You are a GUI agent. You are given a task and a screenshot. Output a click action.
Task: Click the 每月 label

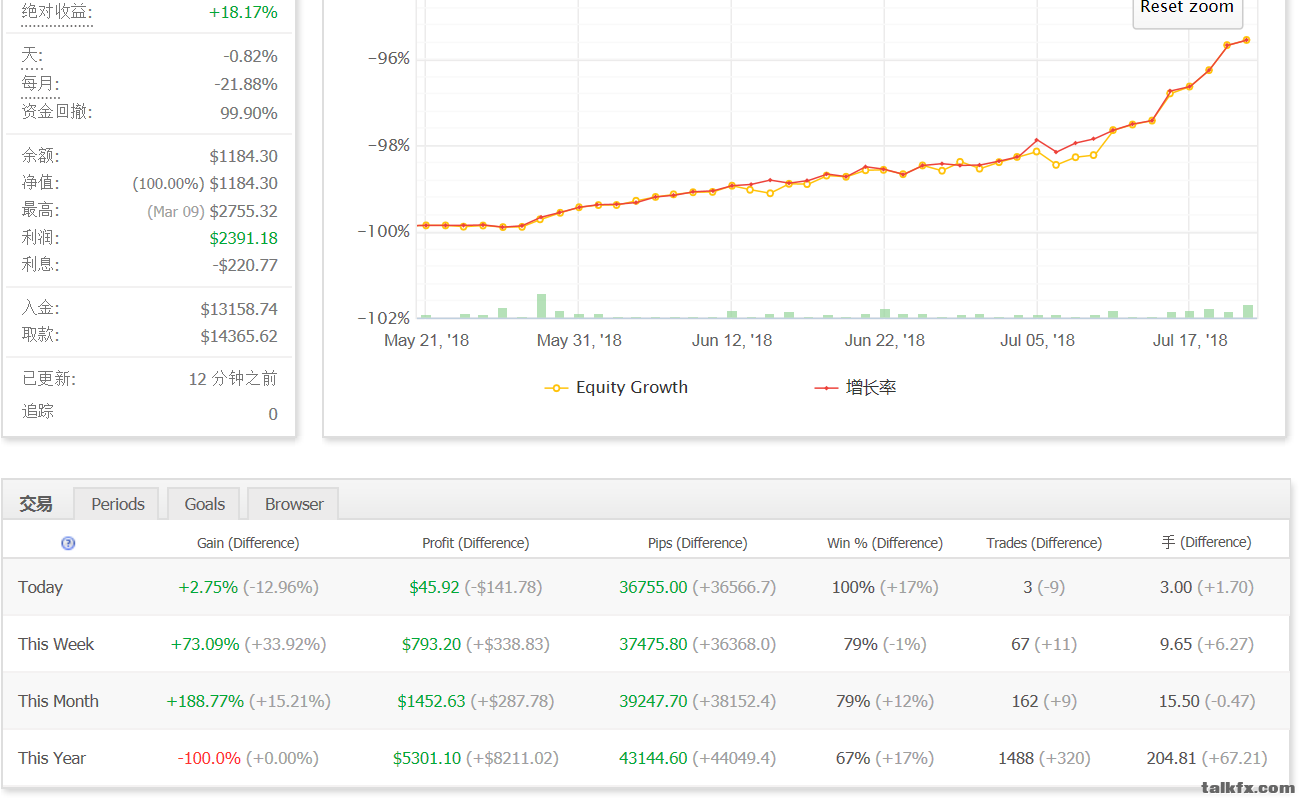click(40, 84)
